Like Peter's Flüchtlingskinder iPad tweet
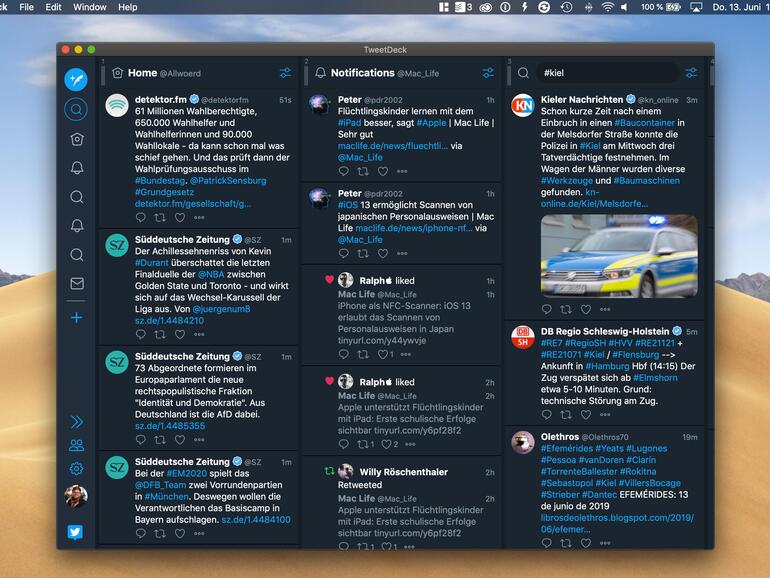The image size is (770, 578). point(383,171)
